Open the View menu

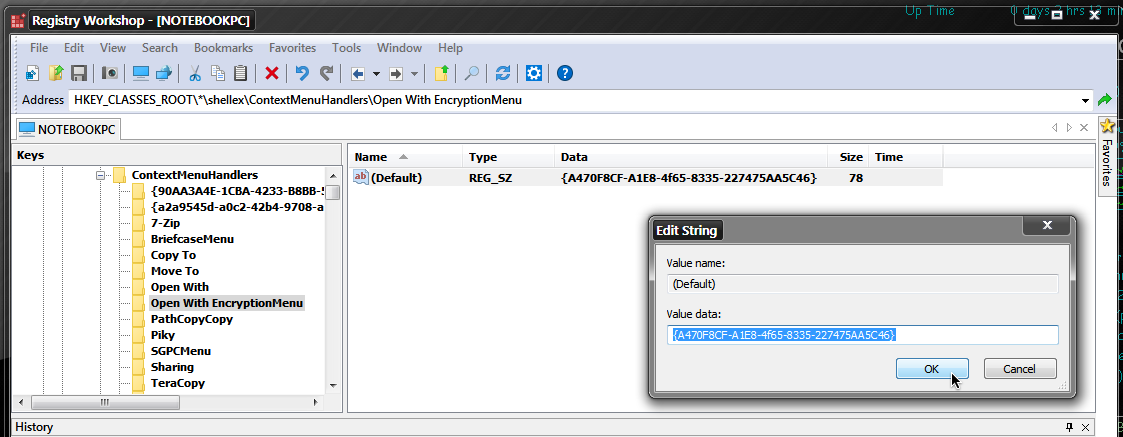[113, 48]
